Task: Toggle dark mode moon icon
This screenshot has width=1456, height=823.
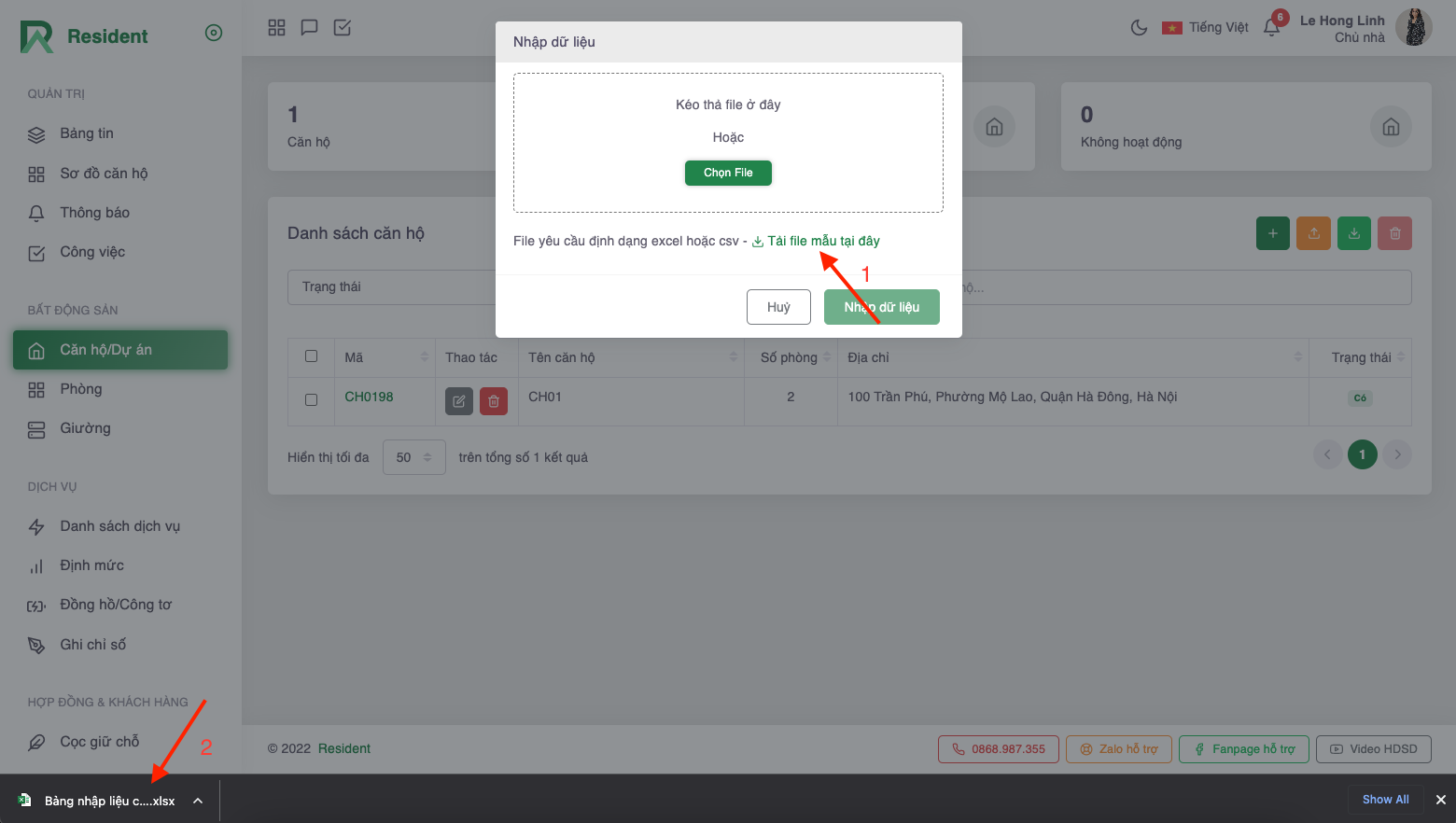Action: click(1139, 28)
